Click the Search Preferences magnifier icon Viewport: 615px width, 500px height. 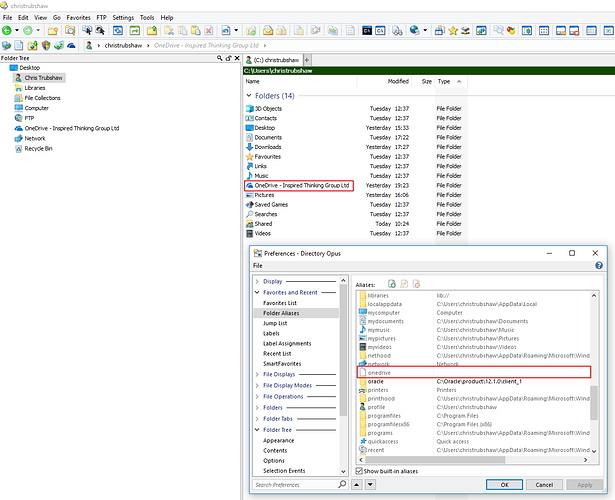click(342, 484)
